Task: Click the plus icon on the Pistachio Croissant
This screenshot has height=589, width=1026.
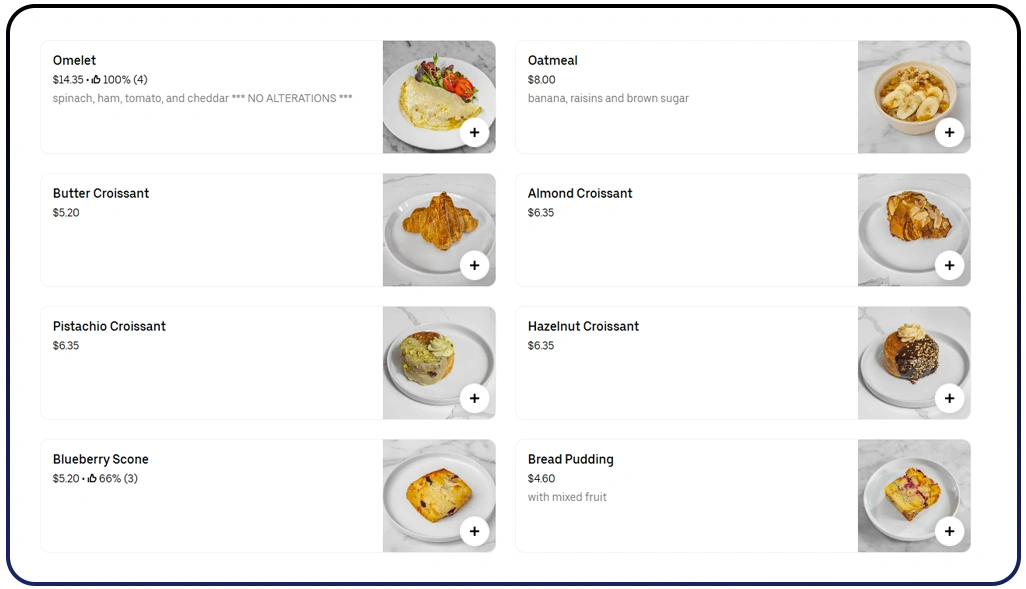Action: pyautogui.click(x=474, y=398)
